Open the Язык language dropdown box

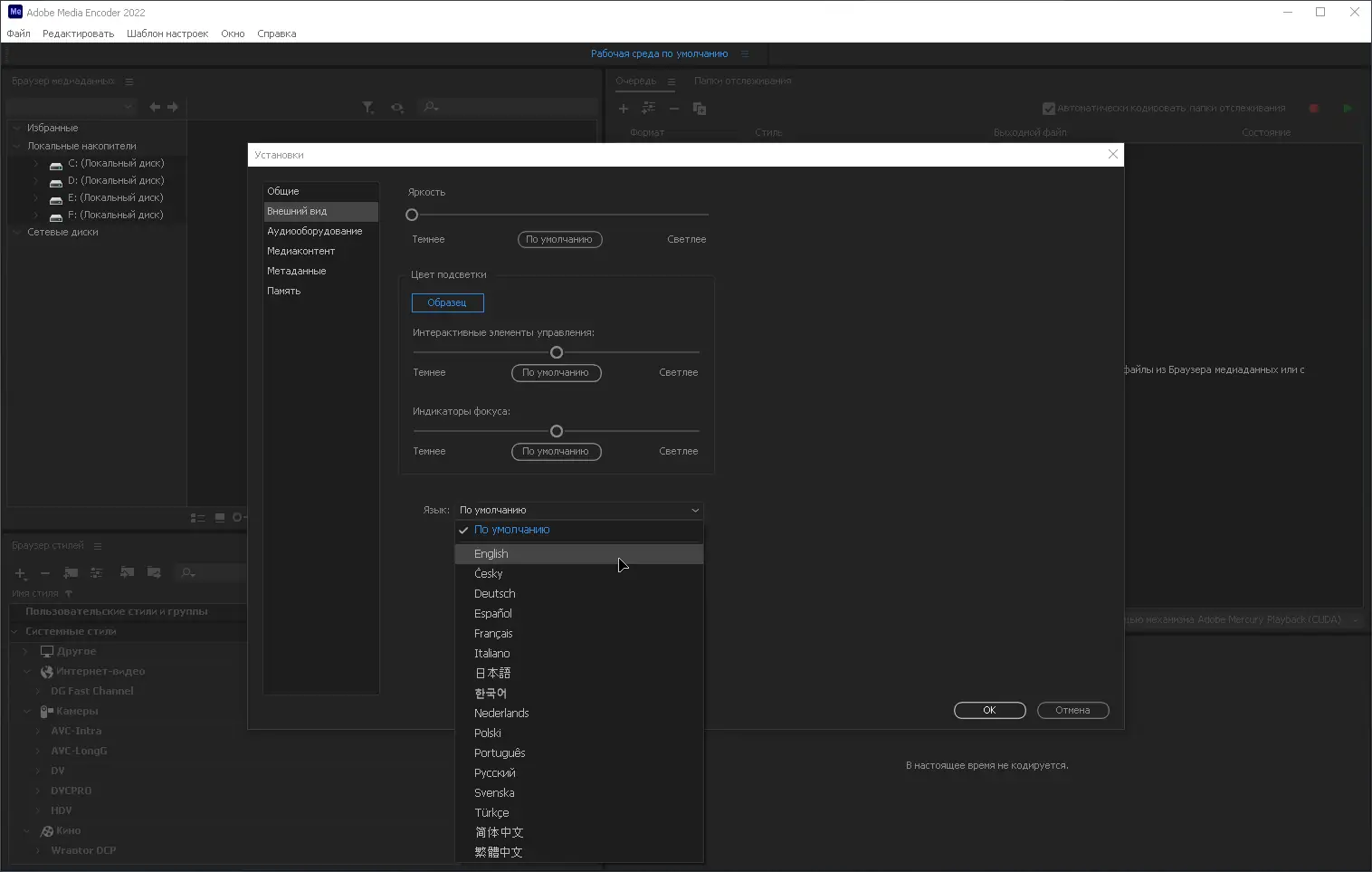point(579,510)
